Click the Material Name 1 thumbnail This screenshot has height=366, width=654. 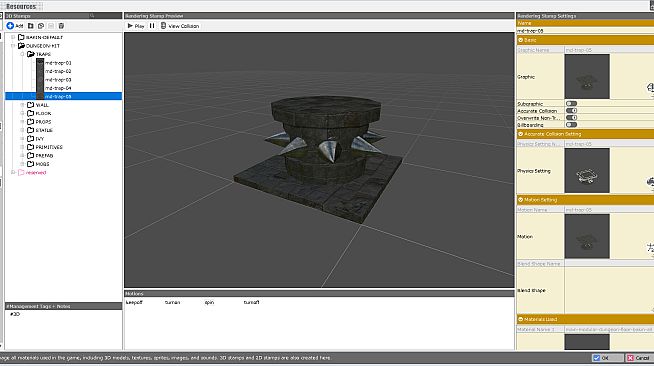coord(587,342)
